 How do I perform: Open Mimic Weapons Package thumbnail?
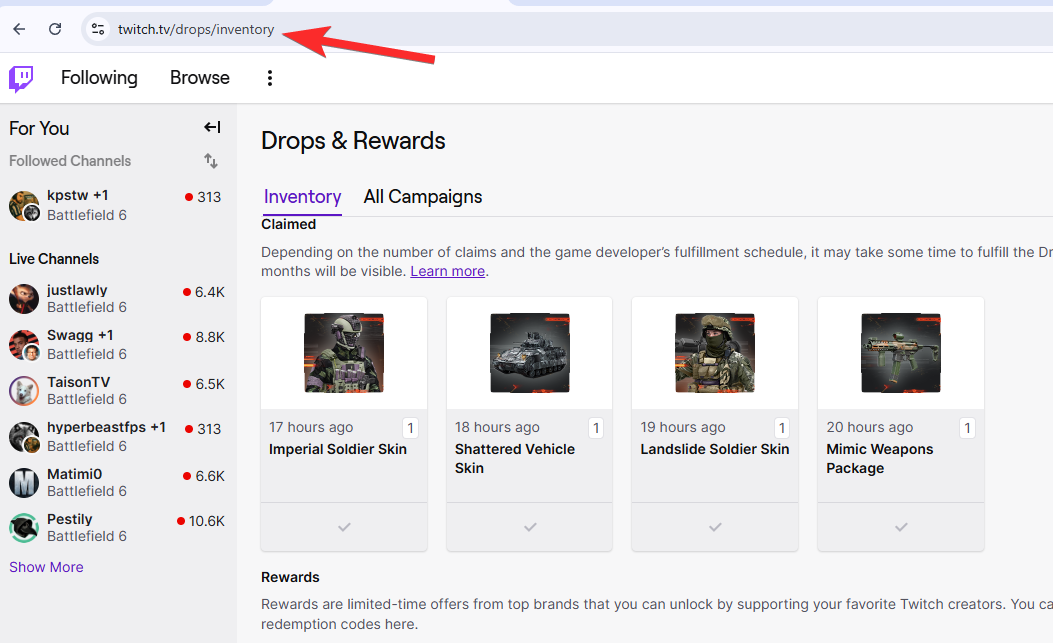pyautogui.click(x=901, y=353)
